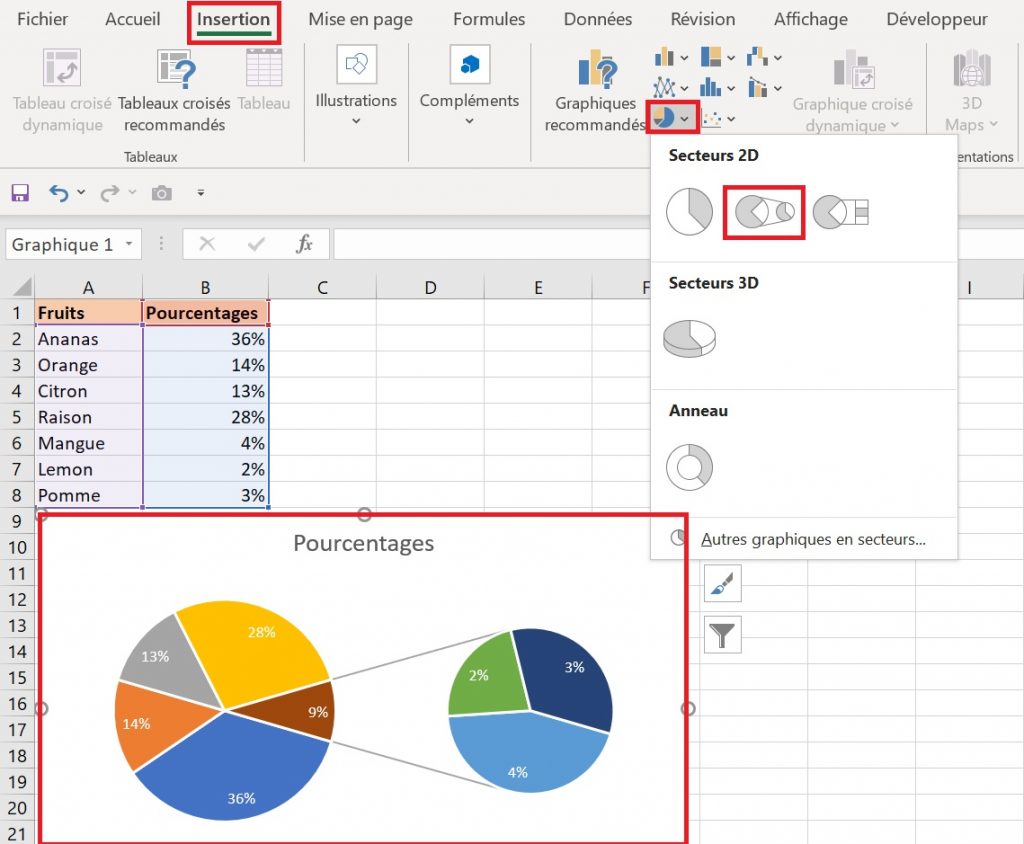1024x844 pixels.
Task: Click the camera icon on Quick Access Toolbar
Action: [161, 193]
